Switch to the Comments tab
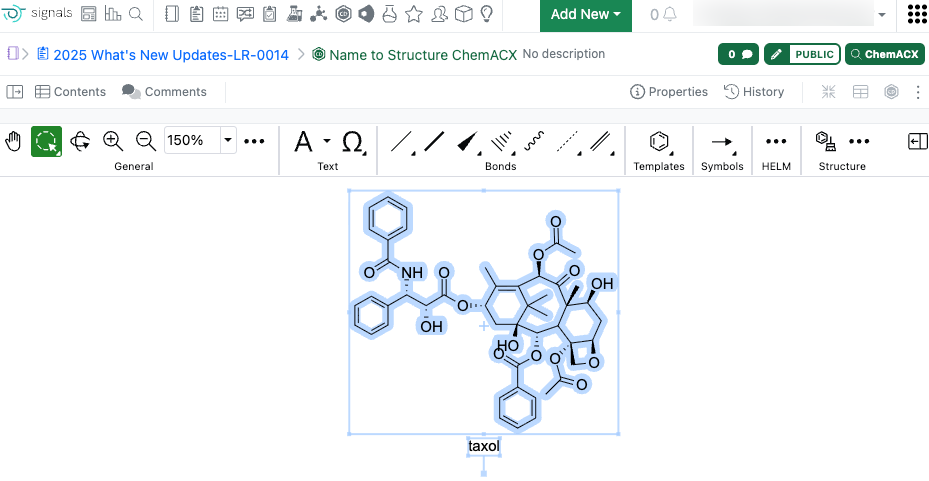 click(164, 92)
